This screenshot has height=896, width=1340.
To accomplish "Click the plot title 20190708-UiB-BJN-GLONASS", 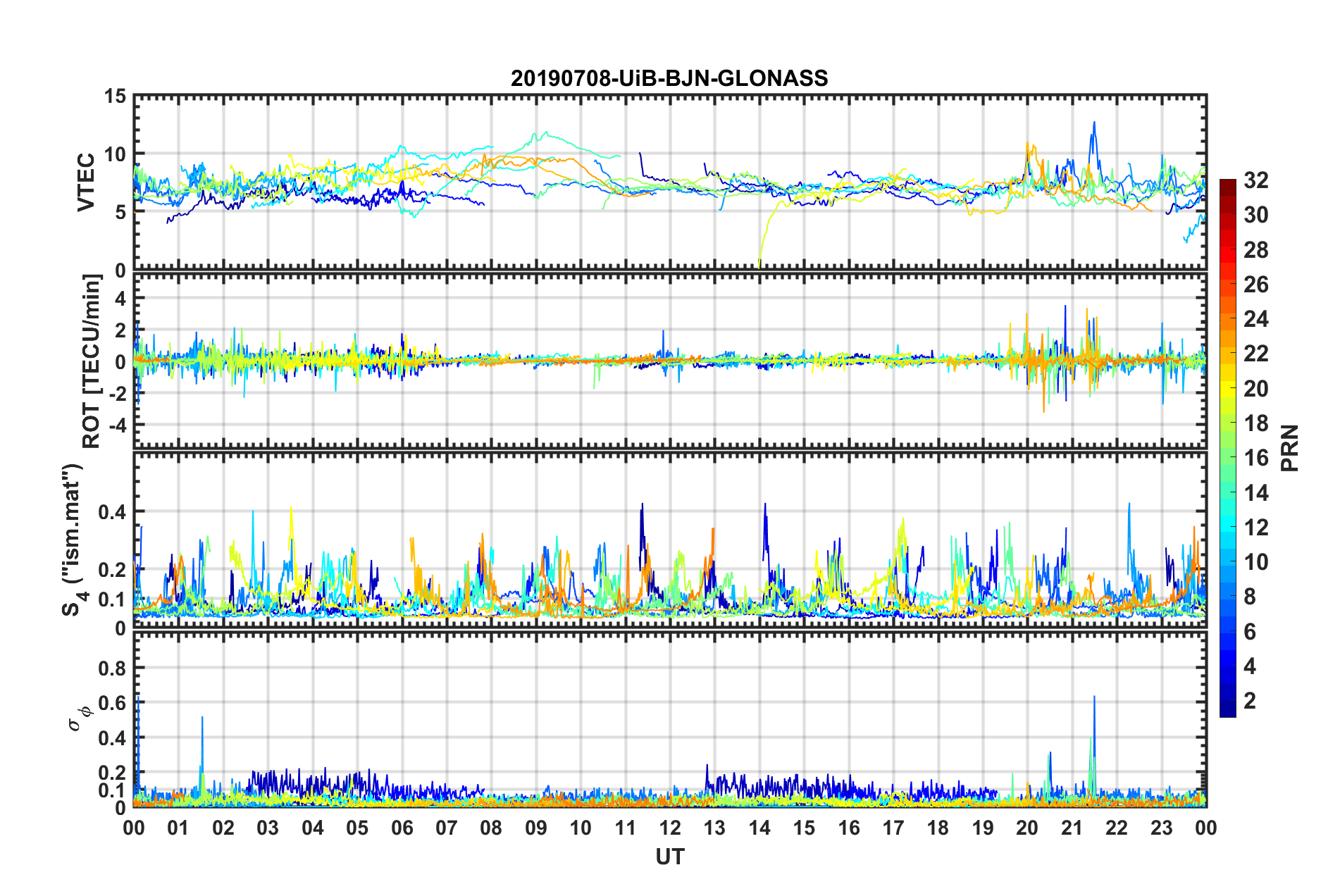I will click(x=669, y=78).
